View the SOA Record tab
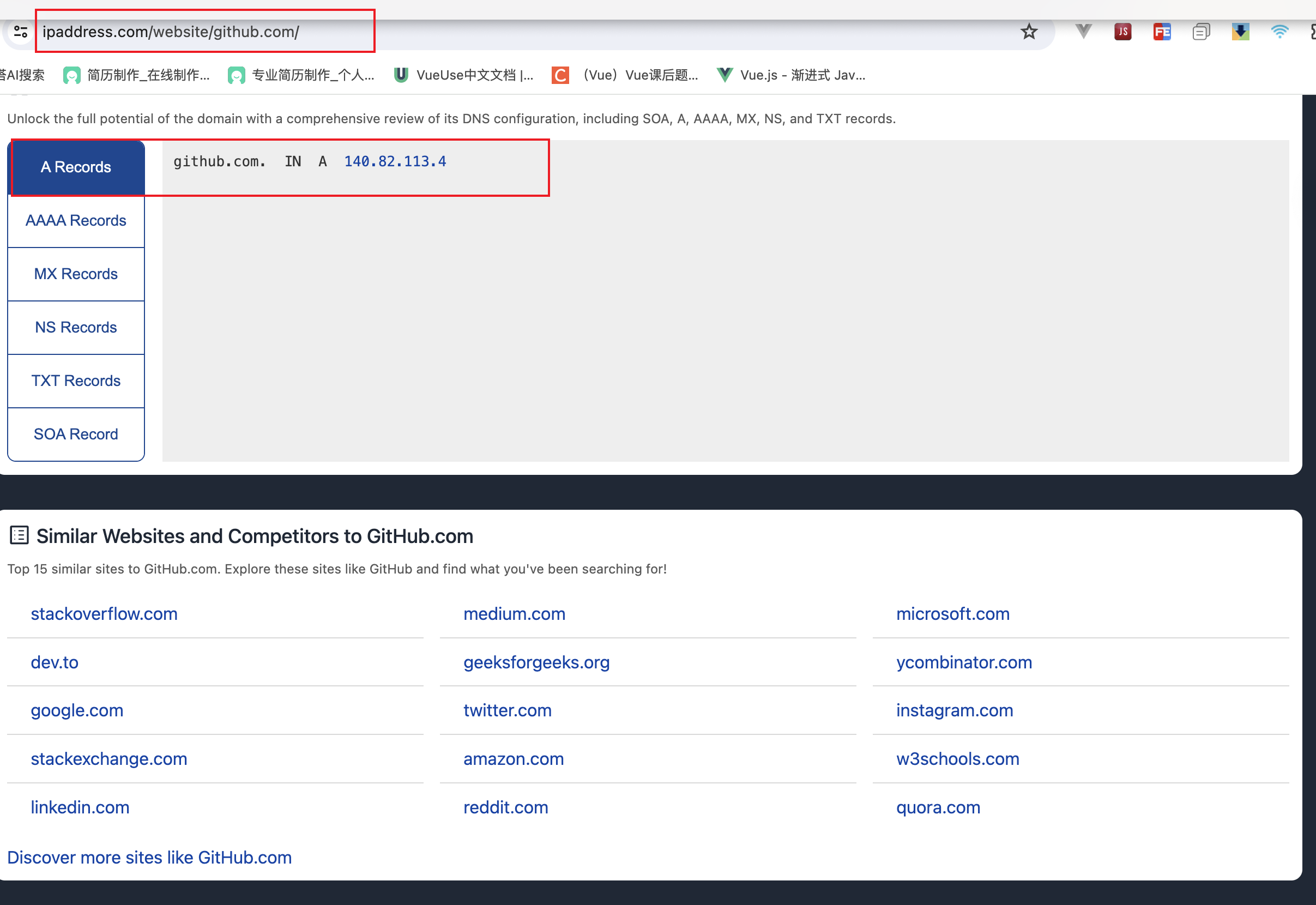 point(76,434)
